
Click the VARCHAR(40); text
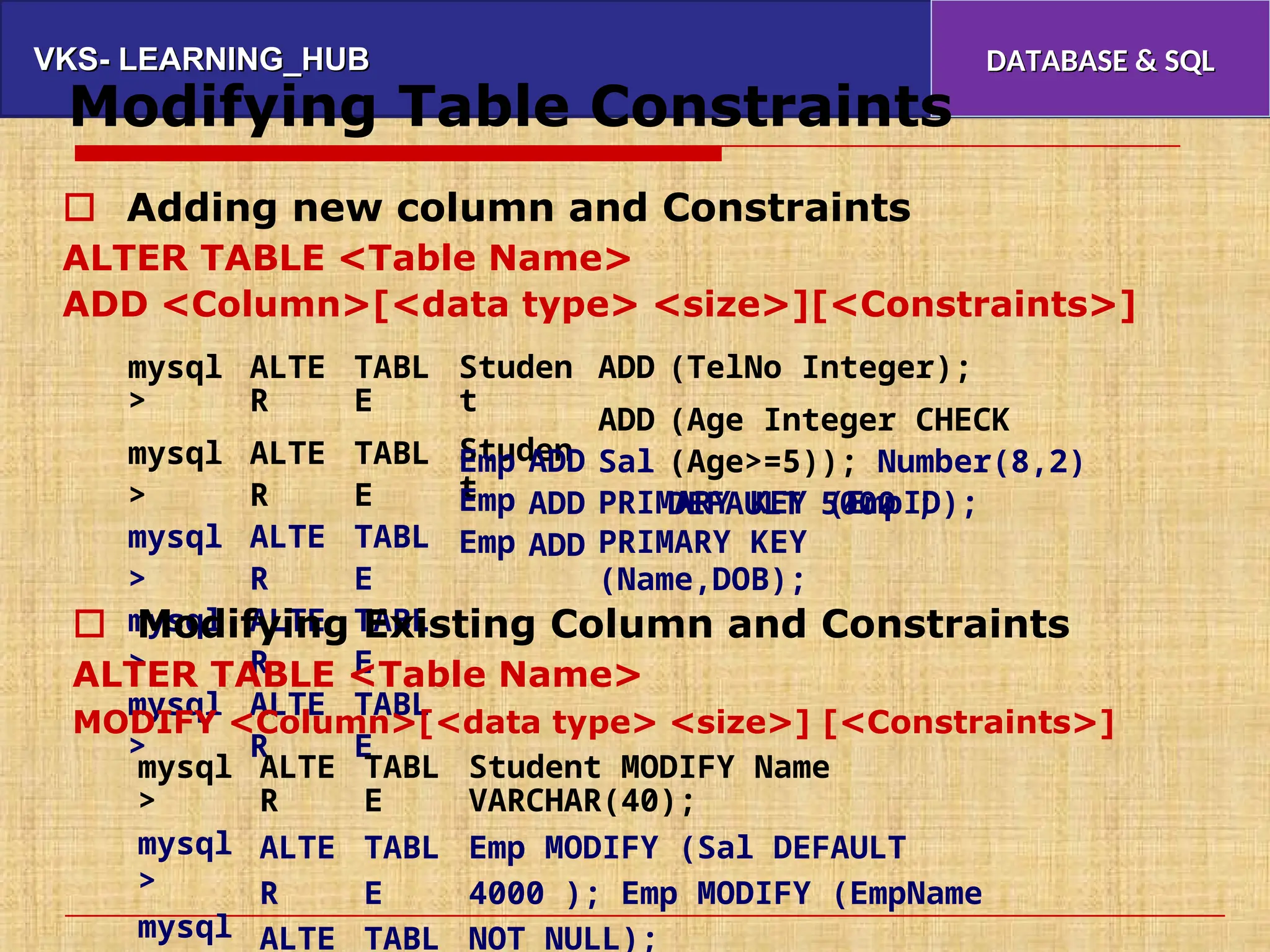(582, 801)
